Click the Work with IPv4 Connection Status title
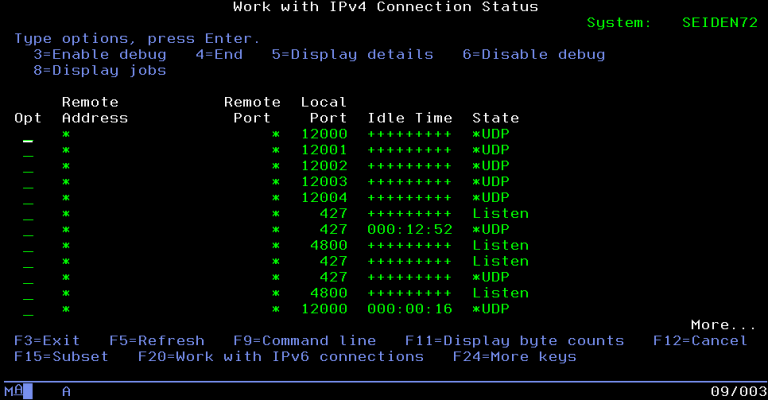Image resolution: width=768 pixels, height=400 pixels. click(x=386, y=7)
